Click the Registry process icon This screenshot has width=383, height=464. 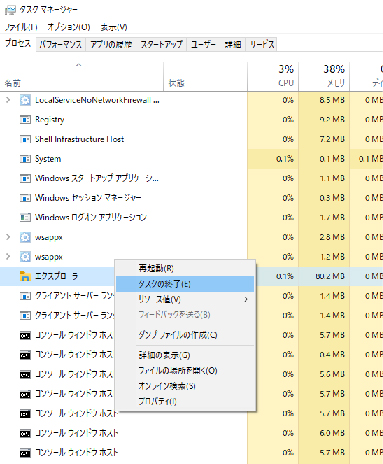(25, 119)
